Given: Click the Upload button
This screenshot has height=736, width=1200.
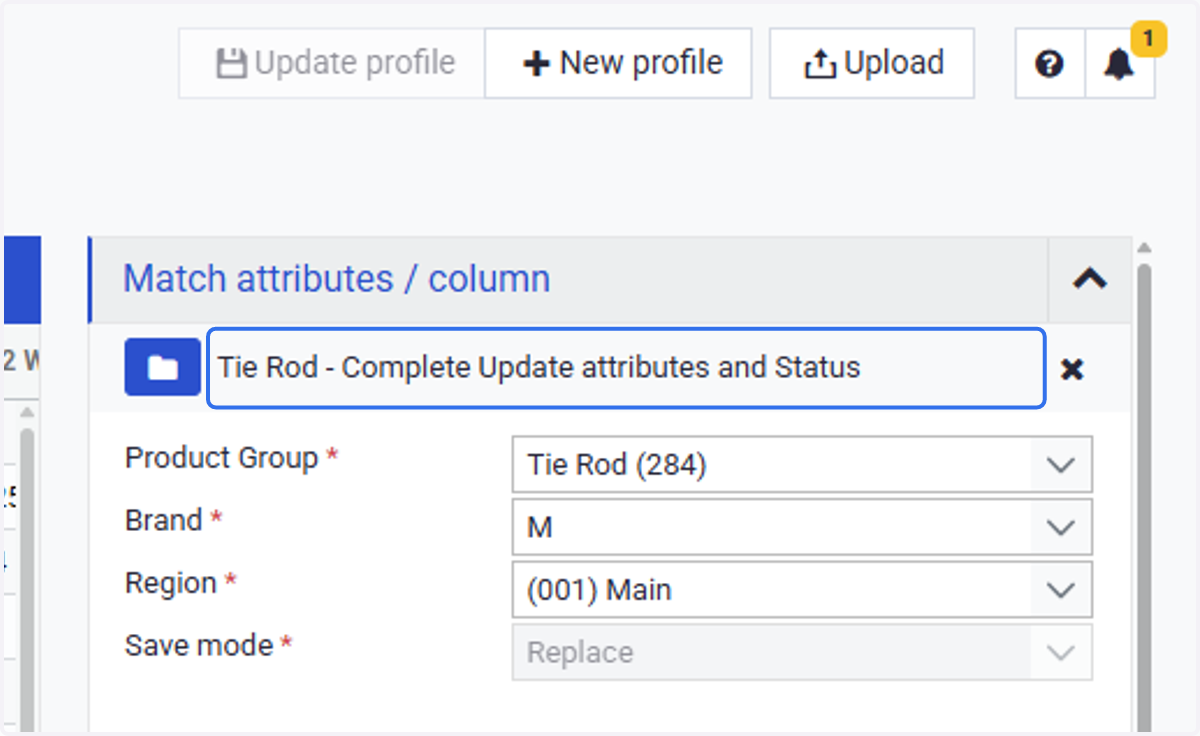Looking at the screenshot, I should pyautogui.click(x=872, y=63).
